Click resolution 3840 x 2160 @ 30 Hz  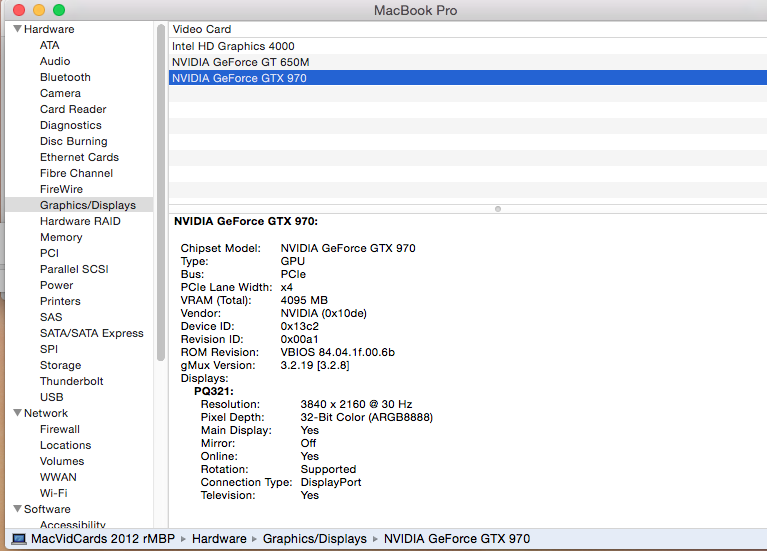tap(356, 404)
